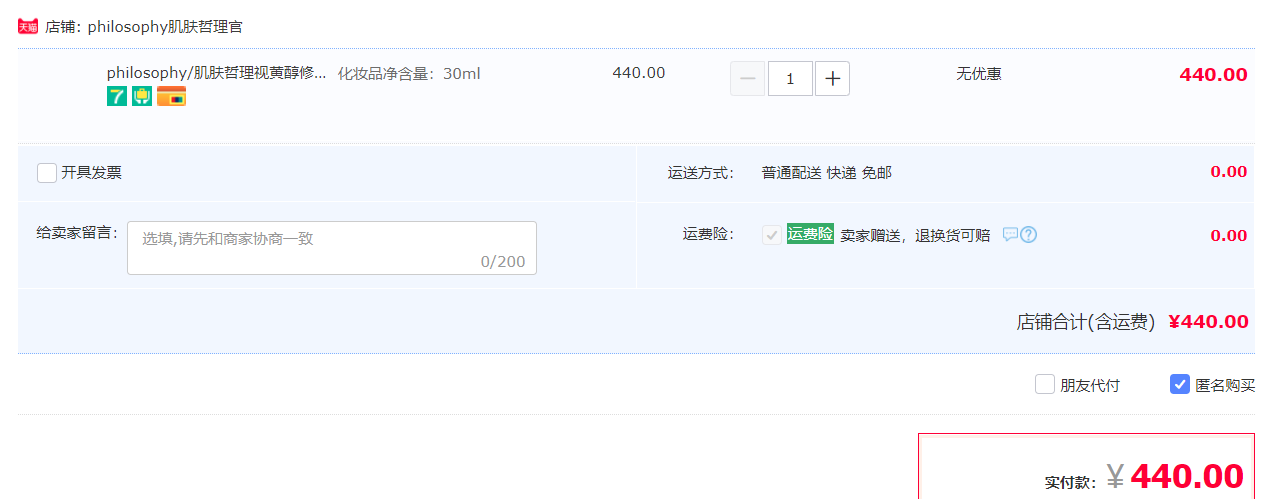Increase quantity with the plus button
The width and height of the screenshot is (1268, 499).
(832, 78)
